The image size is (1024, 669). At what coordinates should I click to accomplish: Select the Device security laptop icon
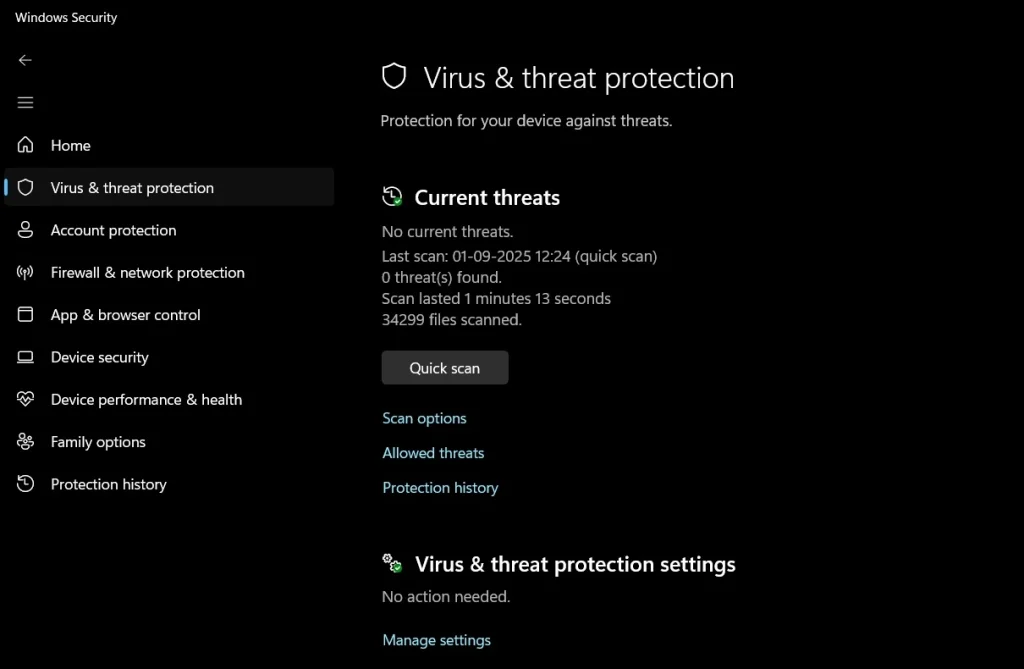coord(25,357)
